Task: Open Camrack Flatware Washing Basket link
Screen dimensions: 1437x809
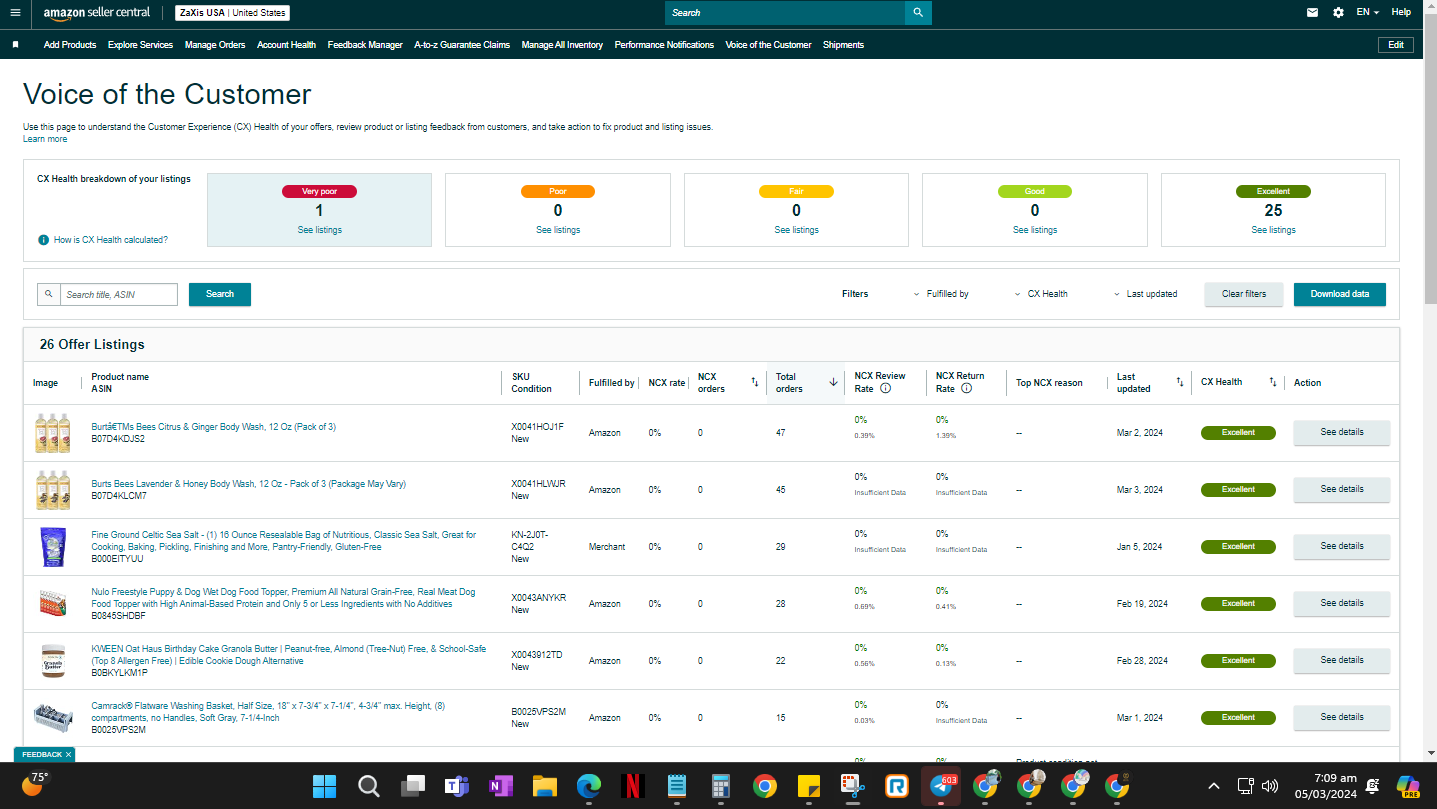Action: tap(268, 712)
